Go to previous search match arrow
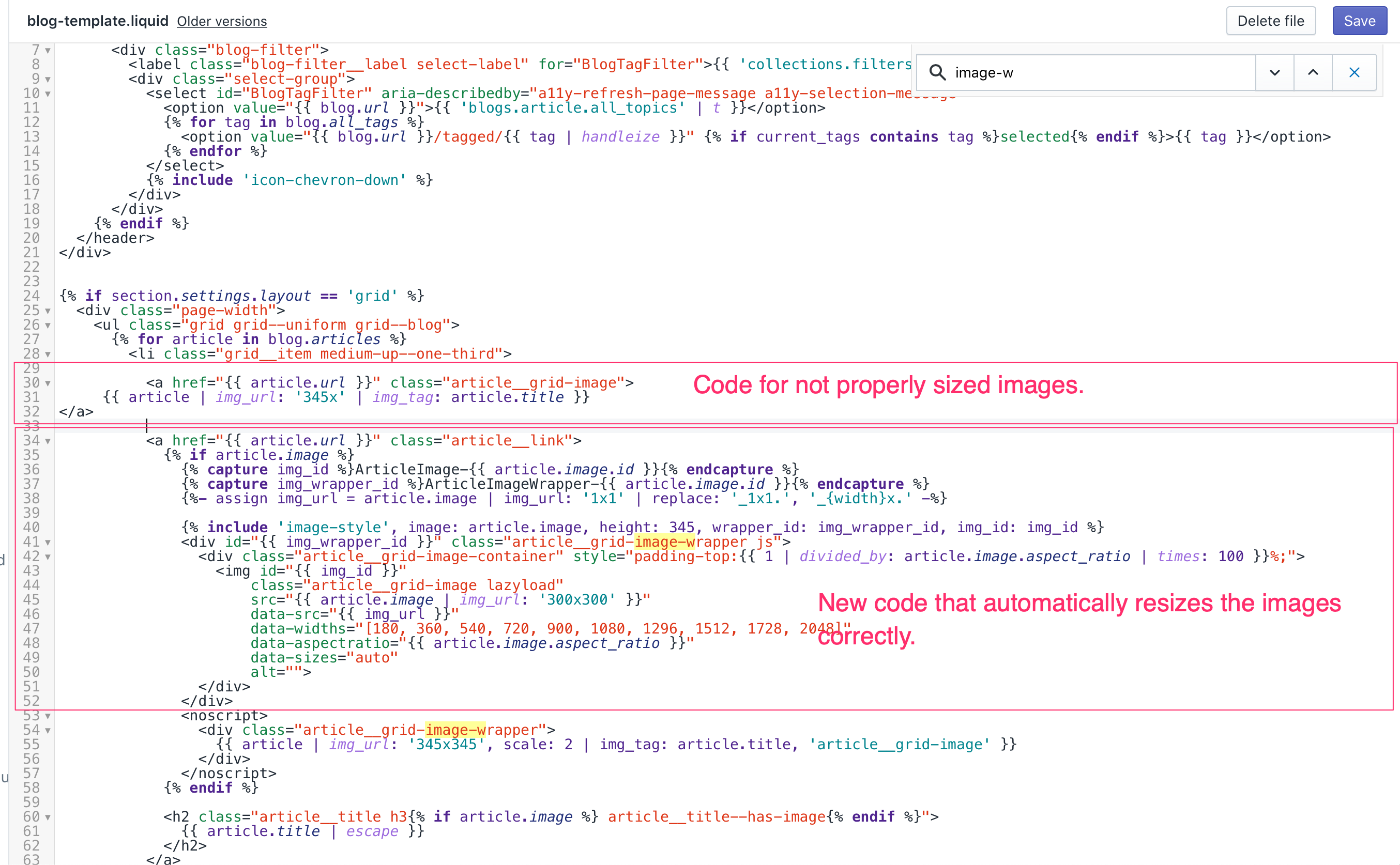This screenshot has width=1400, height=865. point(1313,73)
